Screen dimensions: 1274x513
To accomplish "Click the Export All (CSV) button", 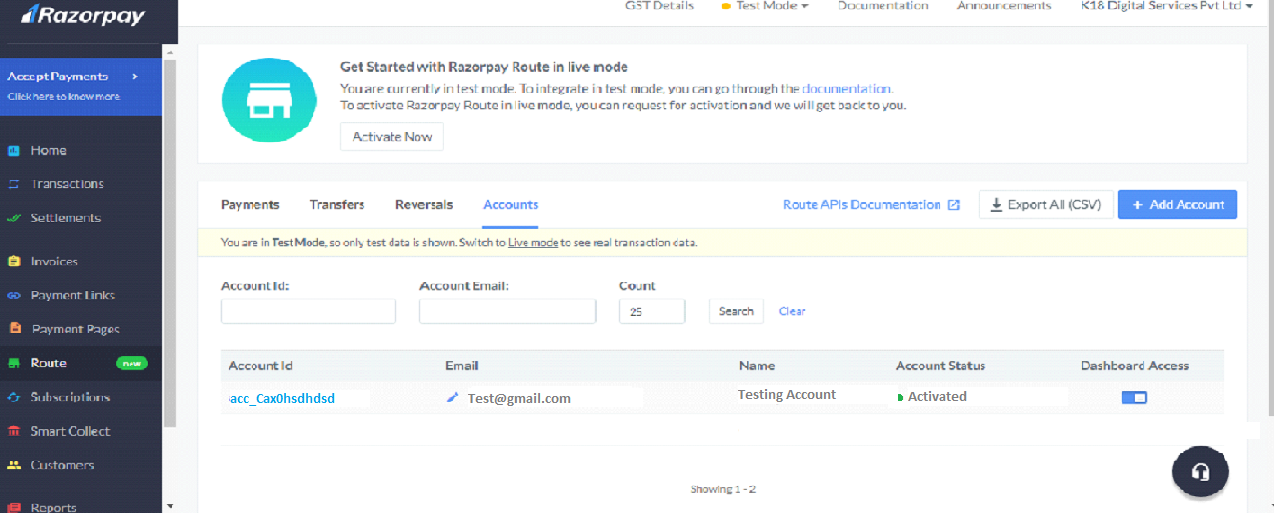I will point(1045,205).
